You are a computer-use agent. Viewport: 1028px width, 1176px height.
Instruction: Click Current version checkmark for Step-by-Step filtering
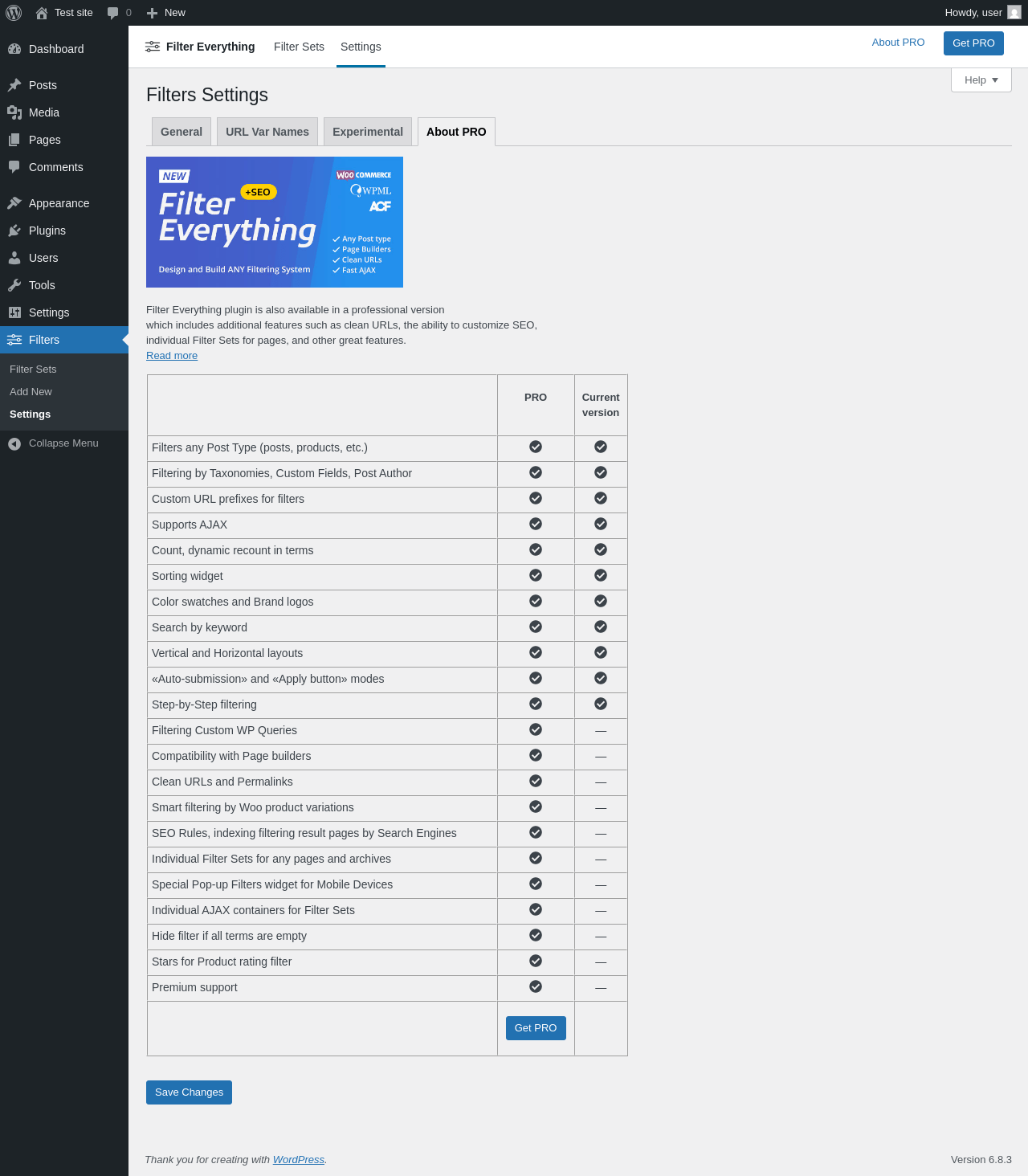click(x=601, y=704)
